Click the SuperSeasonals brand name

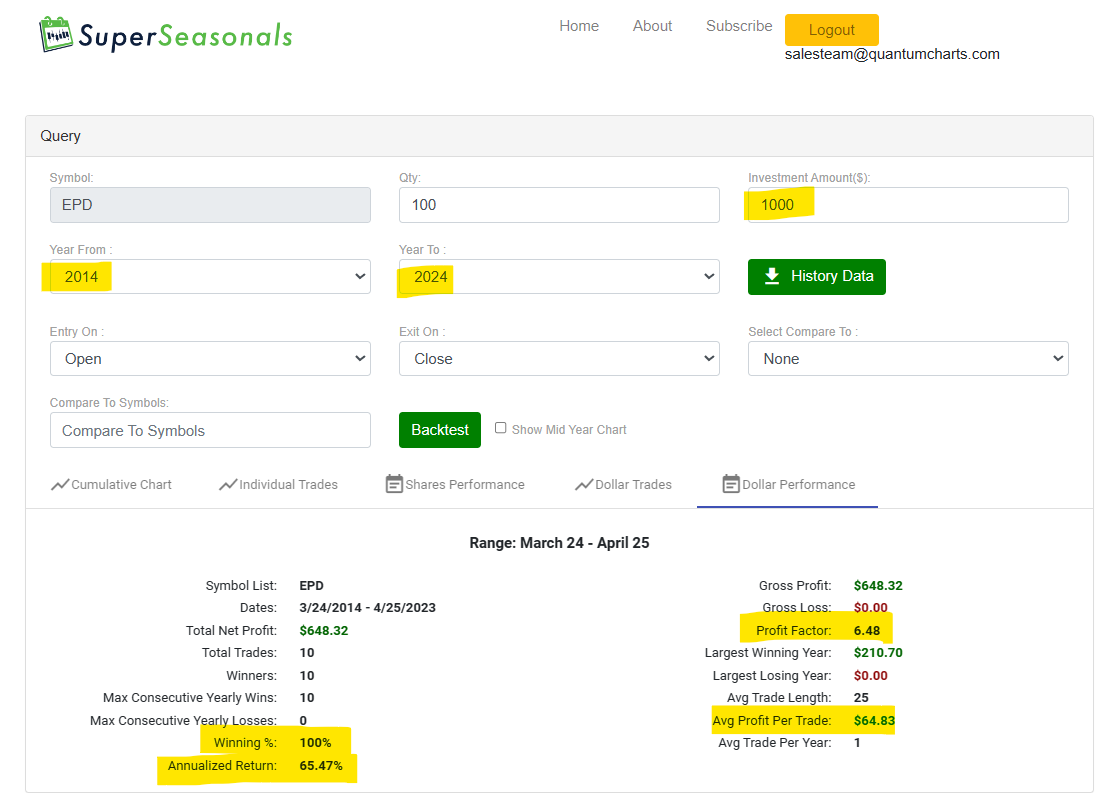tap(185, 36)
